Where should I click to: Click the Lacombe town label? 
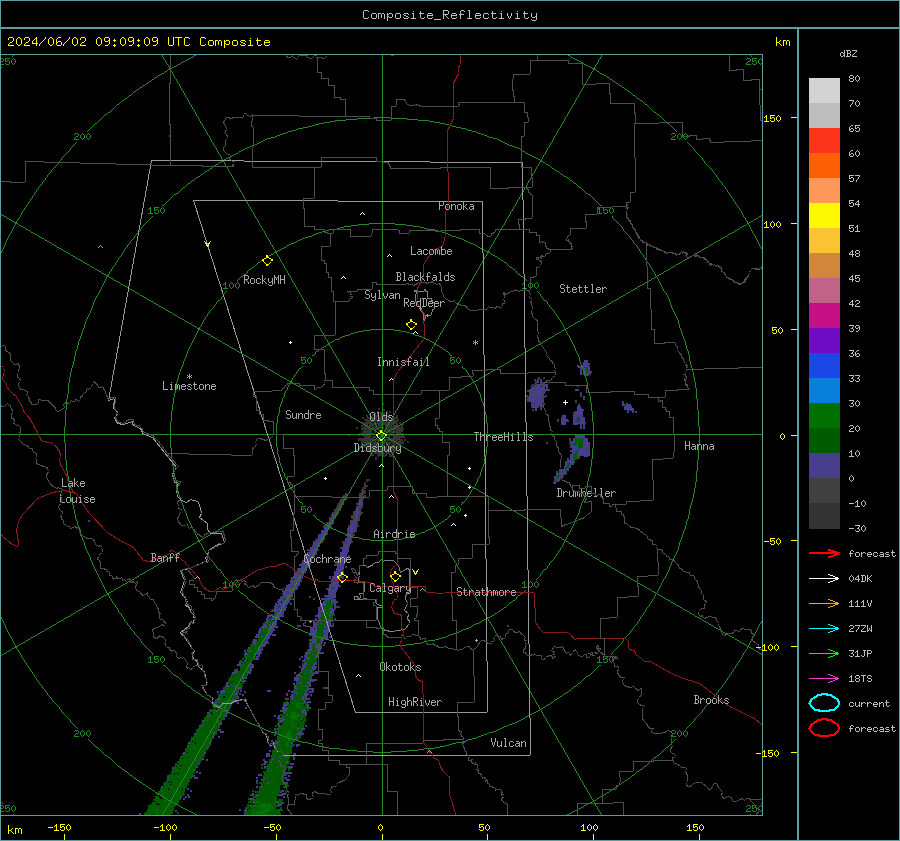(x=431, y=251)
